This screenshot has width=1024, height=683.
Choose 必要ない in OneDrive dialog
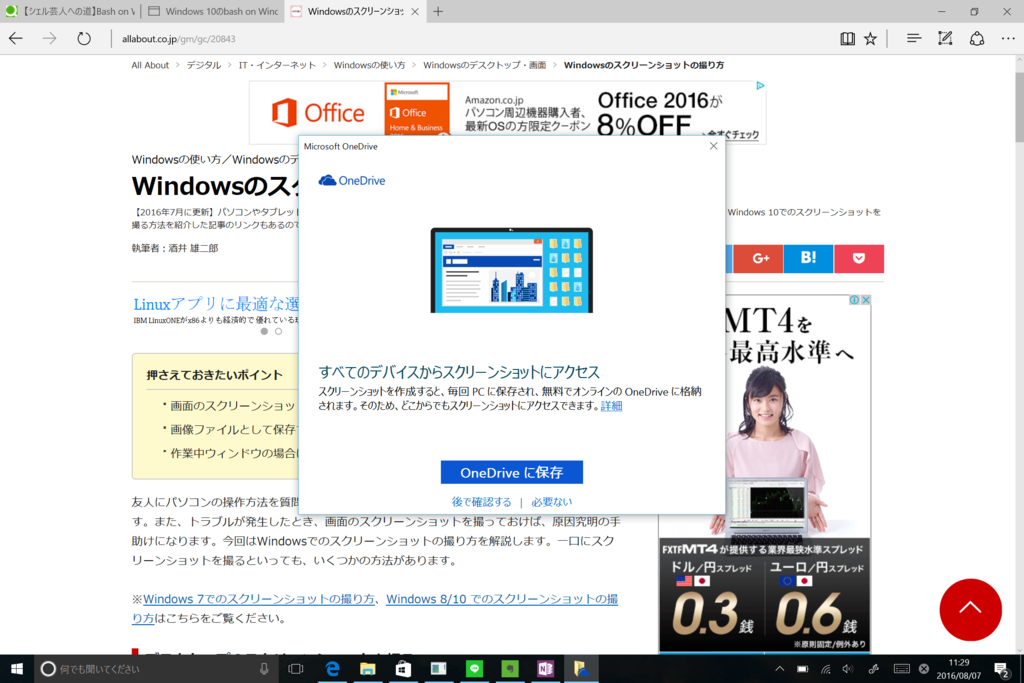551,501
